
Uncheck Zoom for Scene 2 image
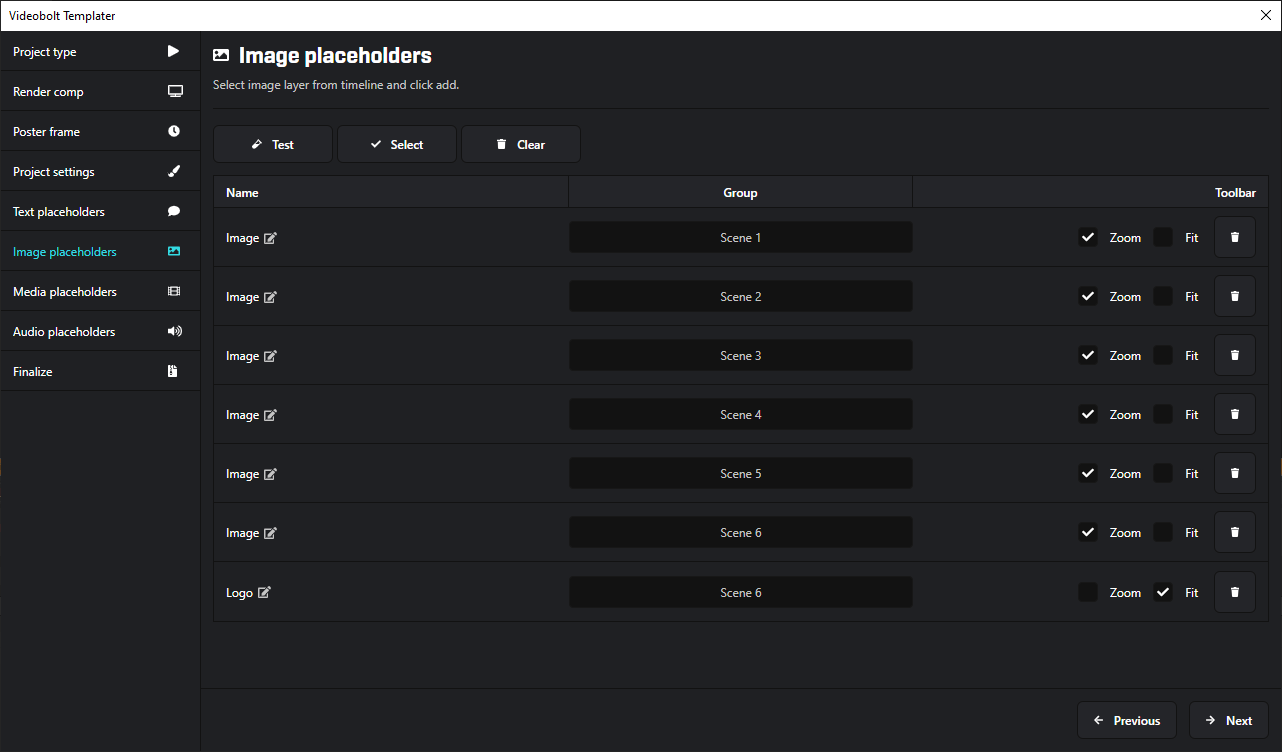1088,297
